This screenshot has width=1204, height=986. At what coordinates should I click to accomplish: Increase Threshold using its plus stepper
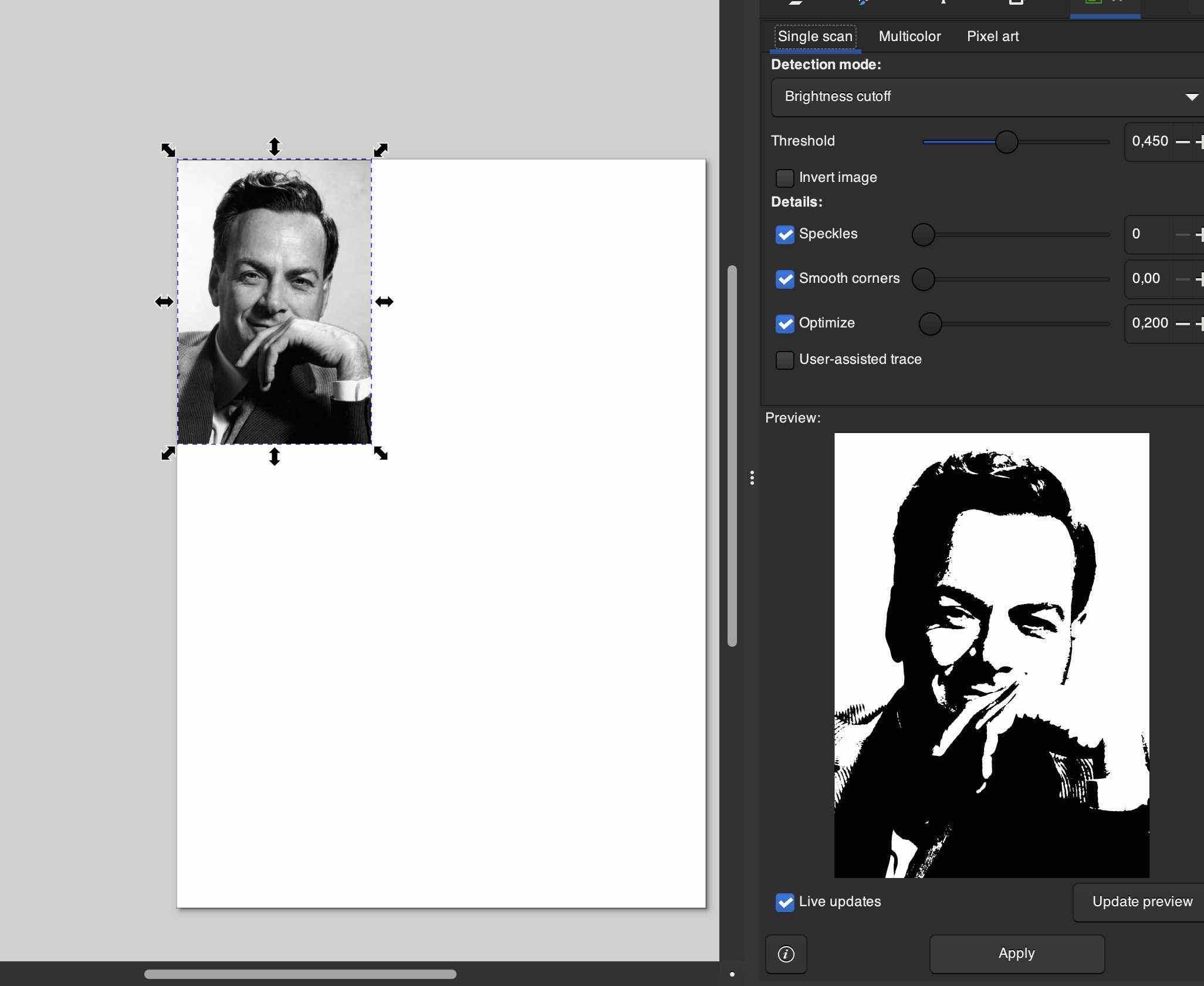1202,141
